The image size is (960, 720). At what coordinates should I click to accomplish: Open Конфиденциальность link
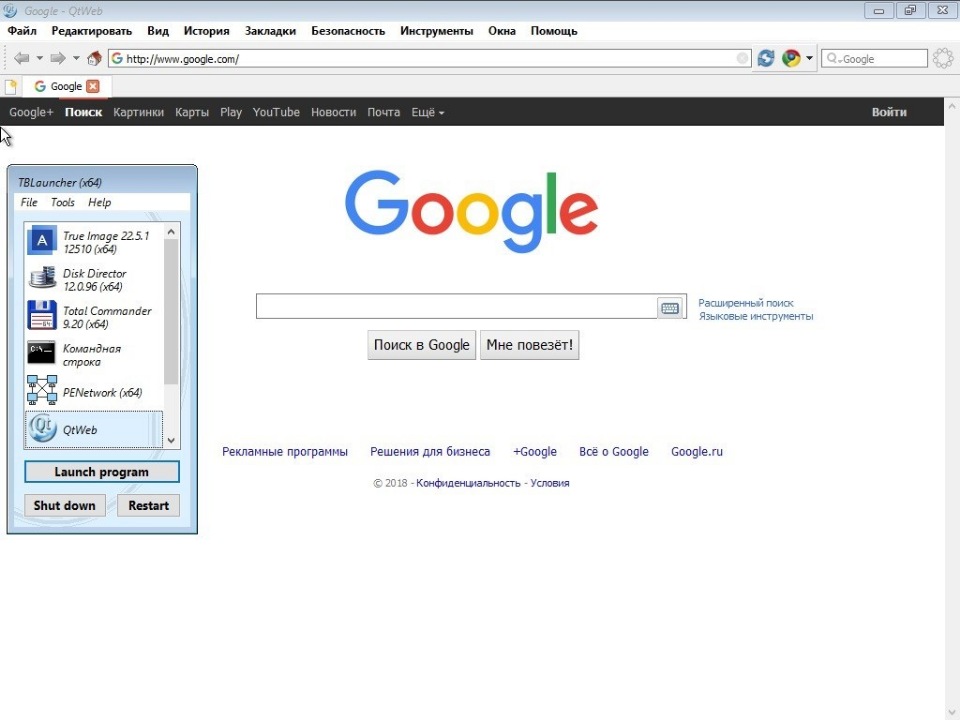tap(468, 483)
